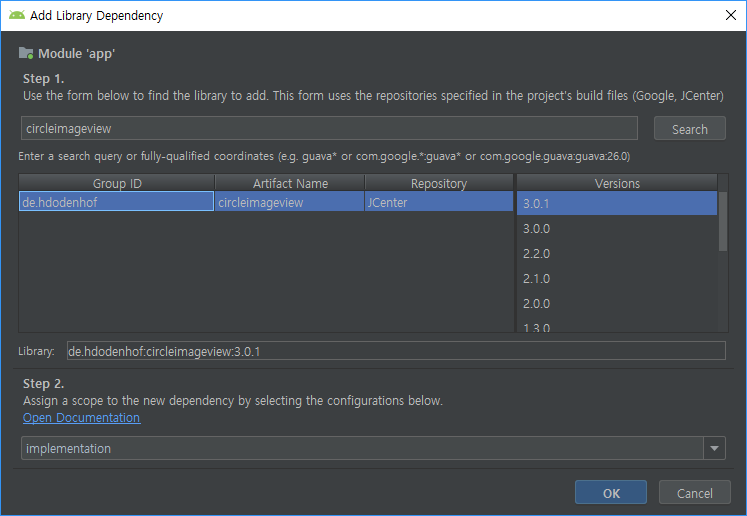Choose version 3.0.1

tap(617, 203)
